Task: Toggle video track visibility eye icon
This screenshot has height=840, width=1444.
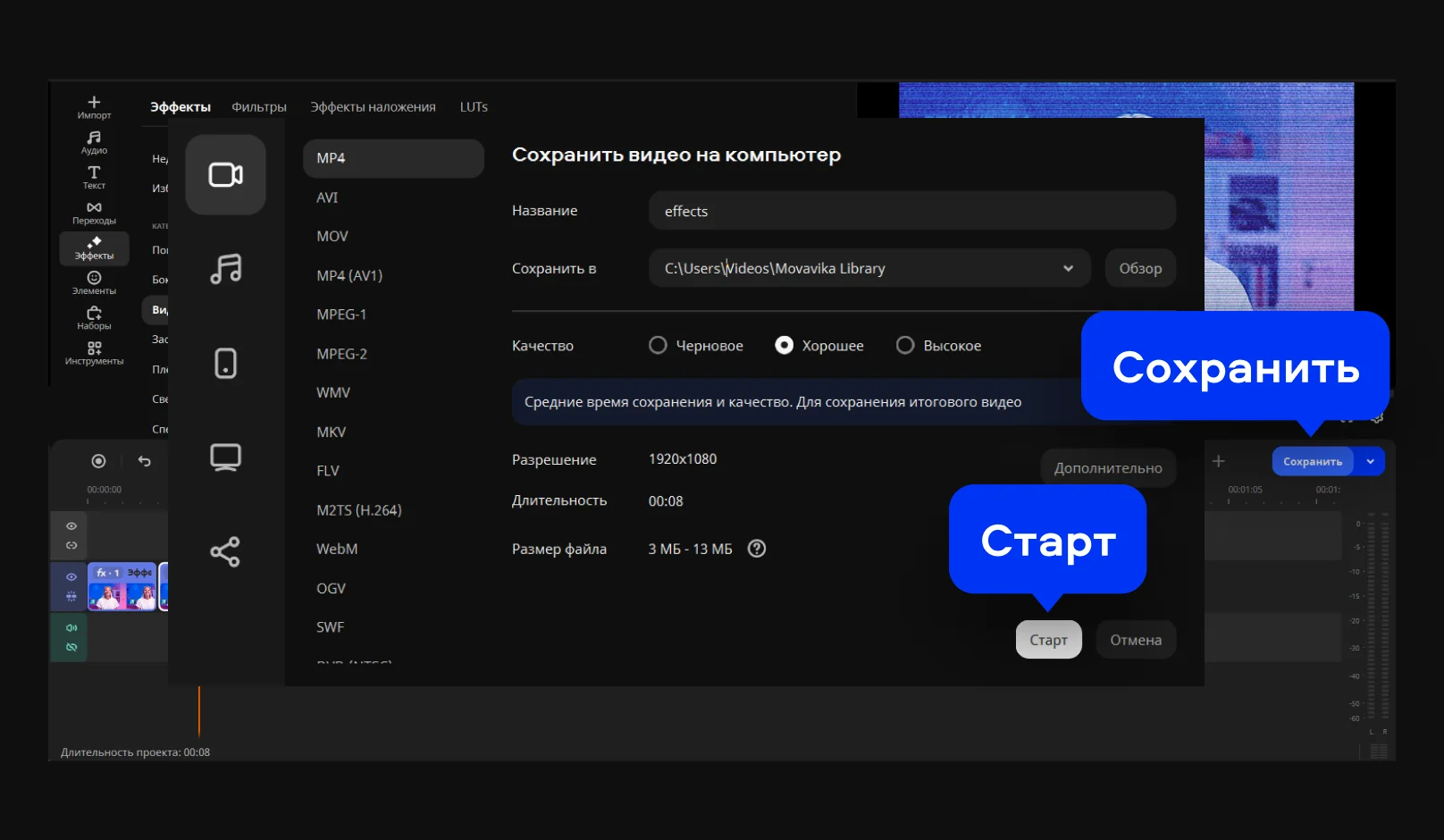Action: pos(71,577)
